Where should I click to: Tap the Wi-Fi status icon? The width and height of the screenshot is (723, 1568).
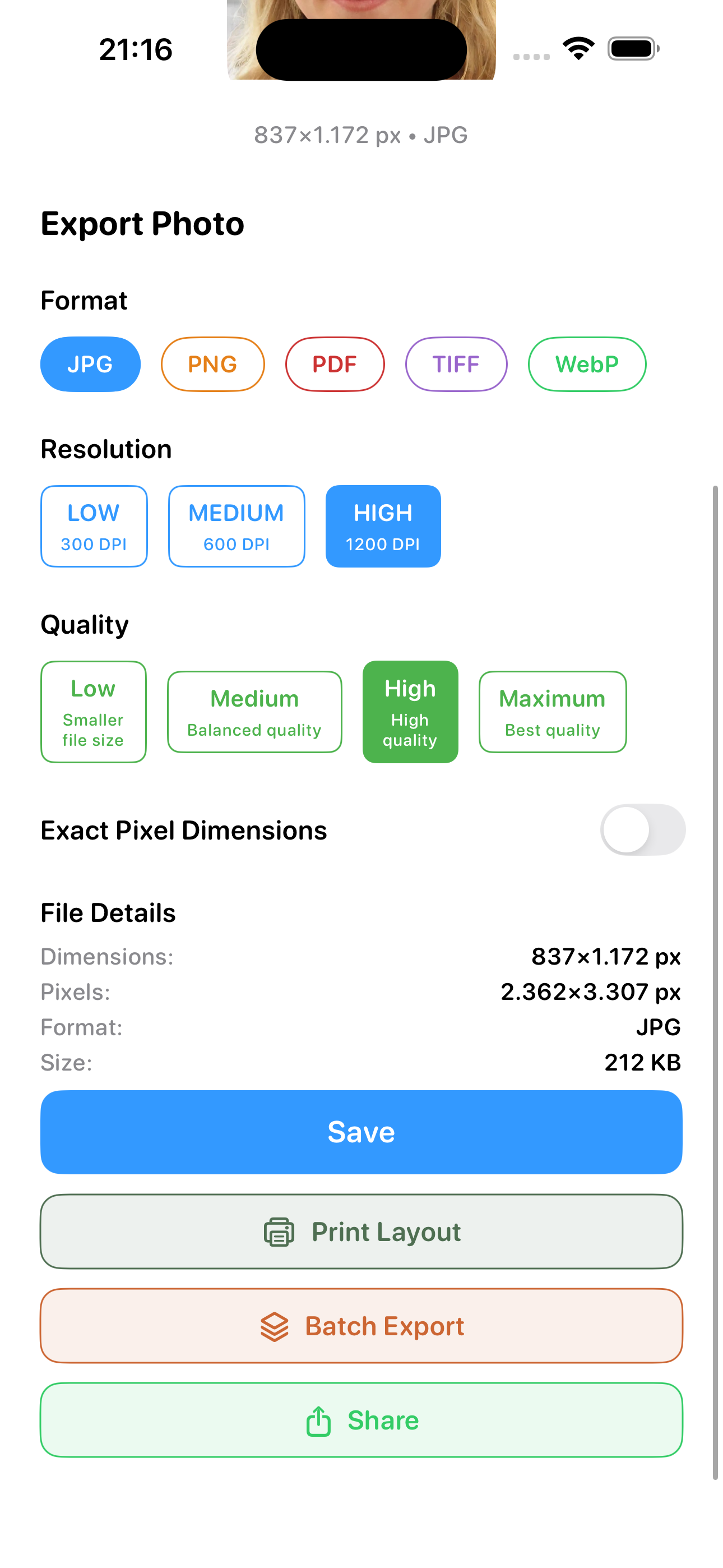point(578,49)
